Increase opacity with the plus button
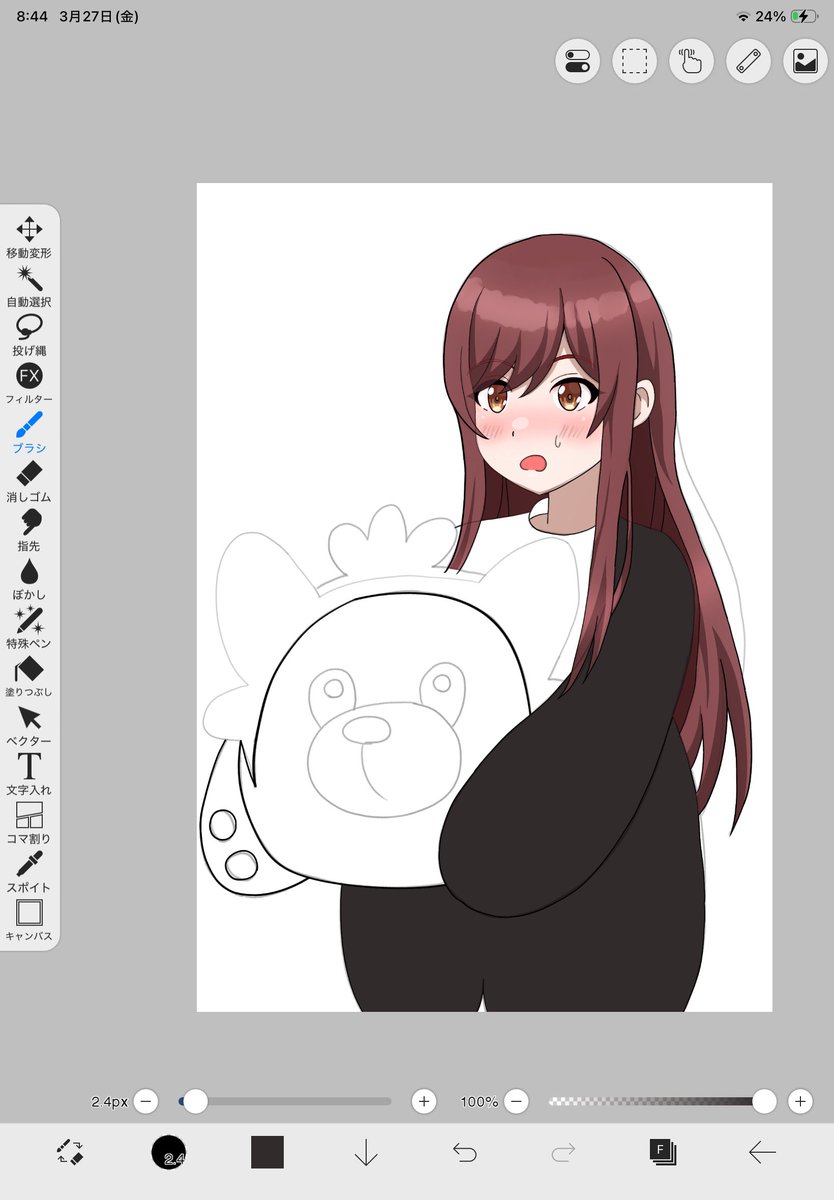 [800, 1101]
